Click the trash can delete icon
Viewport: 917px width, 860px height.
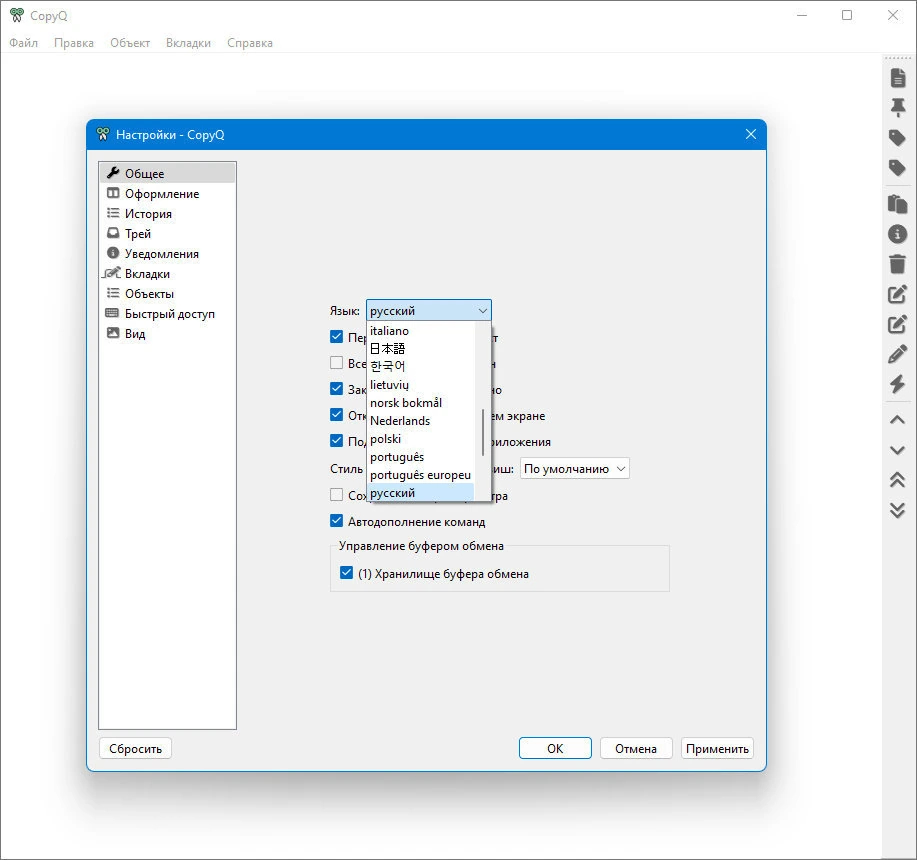898,264
